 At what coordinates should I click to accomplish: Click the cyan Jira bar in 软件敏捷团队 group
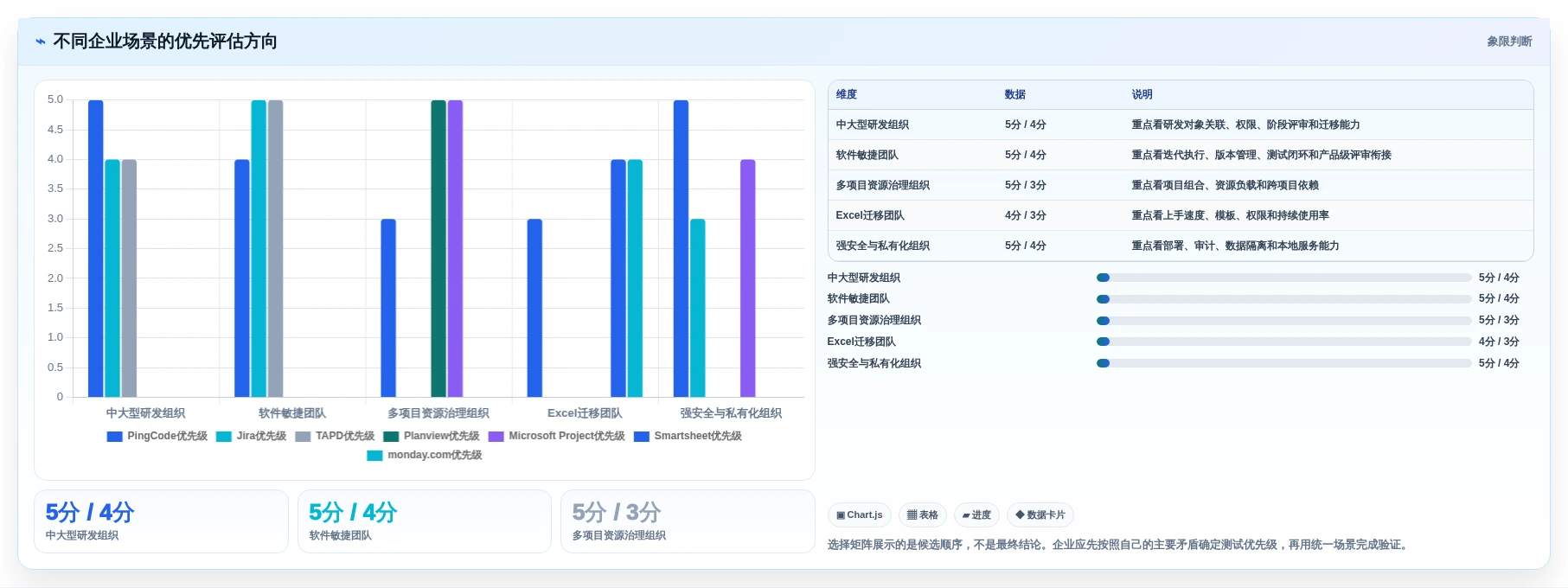click(259, 249)
